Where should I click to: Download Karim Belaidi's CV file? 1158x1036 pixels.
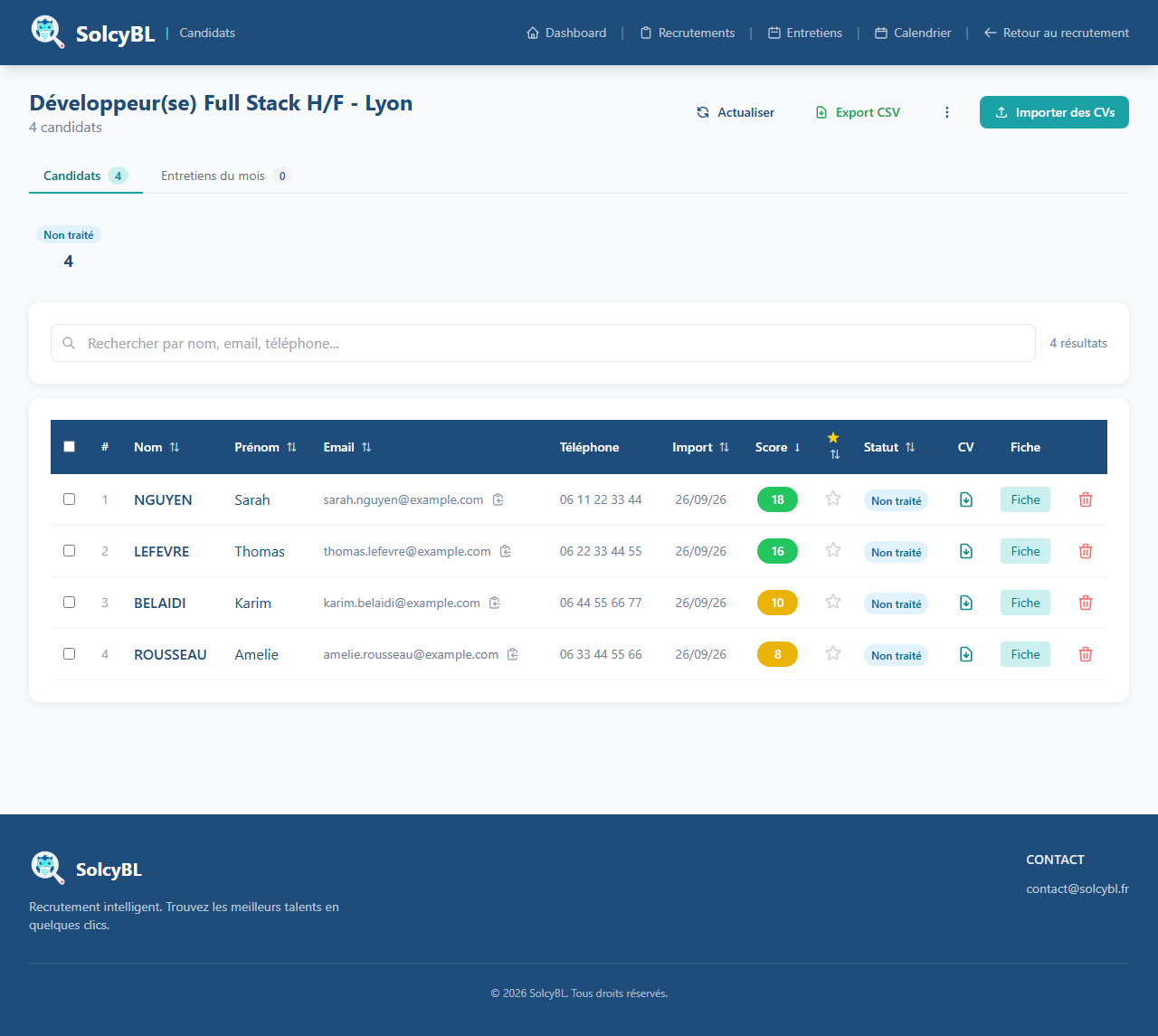coord(966,603)
